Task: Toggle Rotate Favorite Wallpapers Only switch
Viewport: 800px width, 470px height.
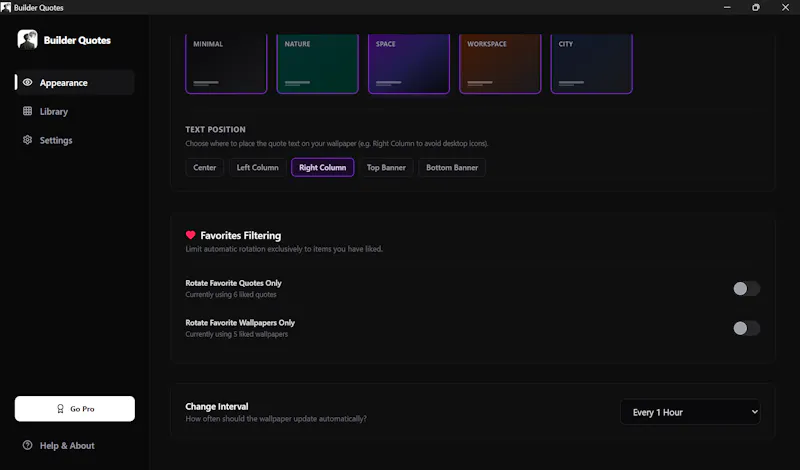Action: 746,328
